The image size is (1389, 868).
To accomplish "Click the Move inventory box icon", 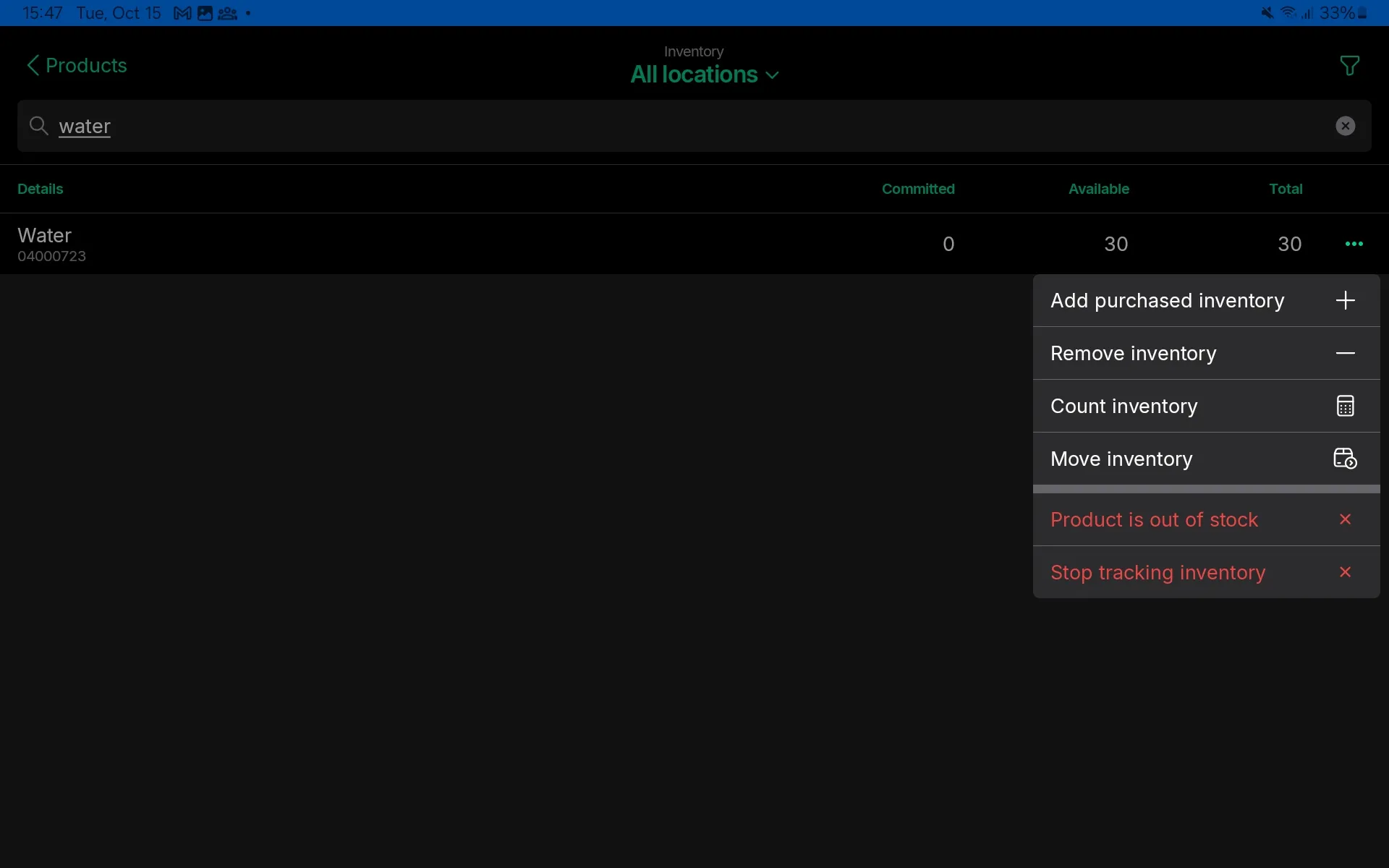I will click(x=1345, y=459).
